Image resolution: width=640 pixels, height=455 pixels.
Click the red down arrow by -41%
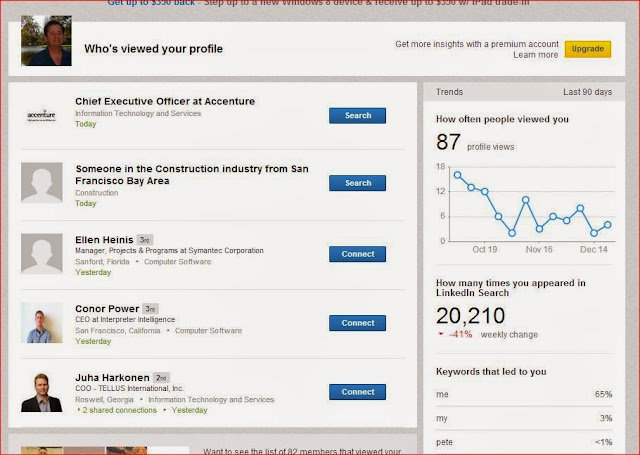(441, 334)
